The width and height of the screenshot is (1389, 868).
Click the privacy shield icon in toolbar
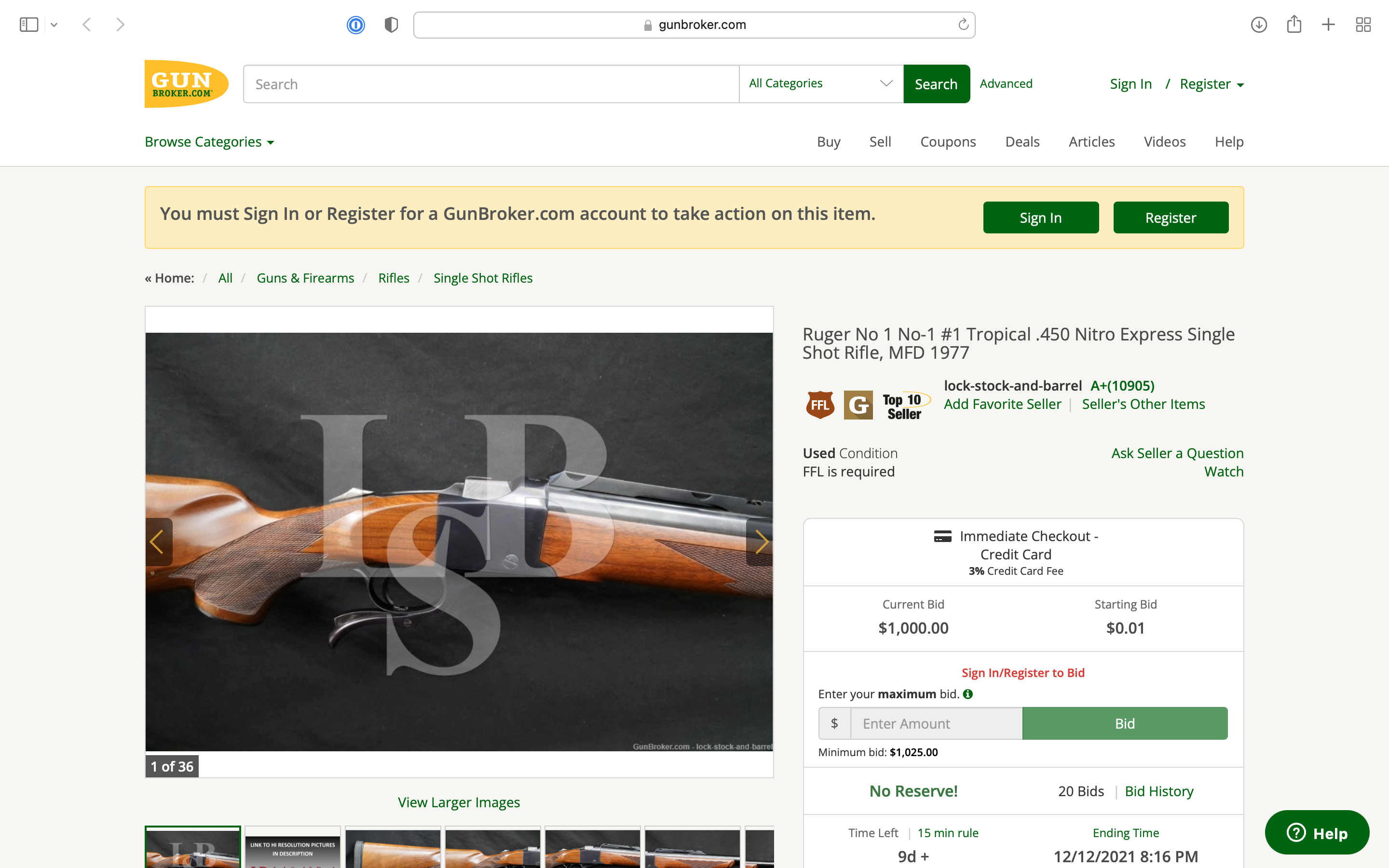(x=391, y=25)
